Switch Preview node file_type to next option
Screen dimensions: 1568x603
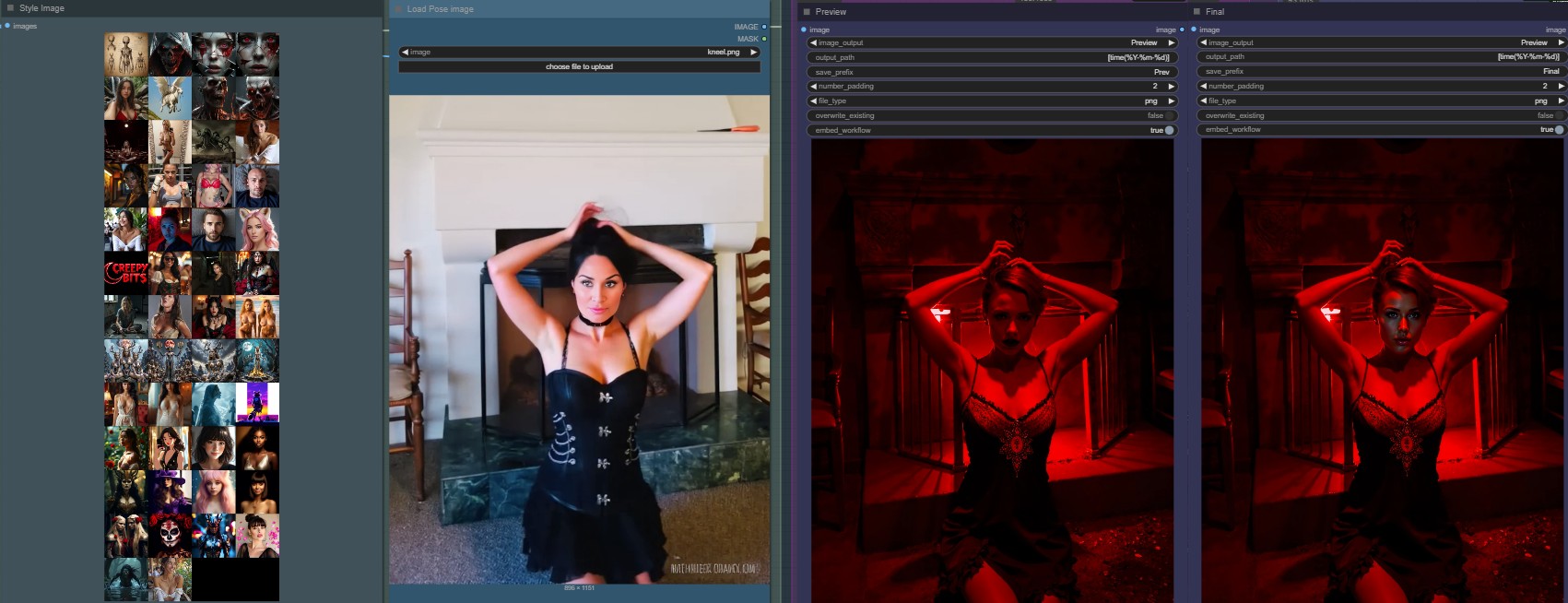pos(1172,100)
